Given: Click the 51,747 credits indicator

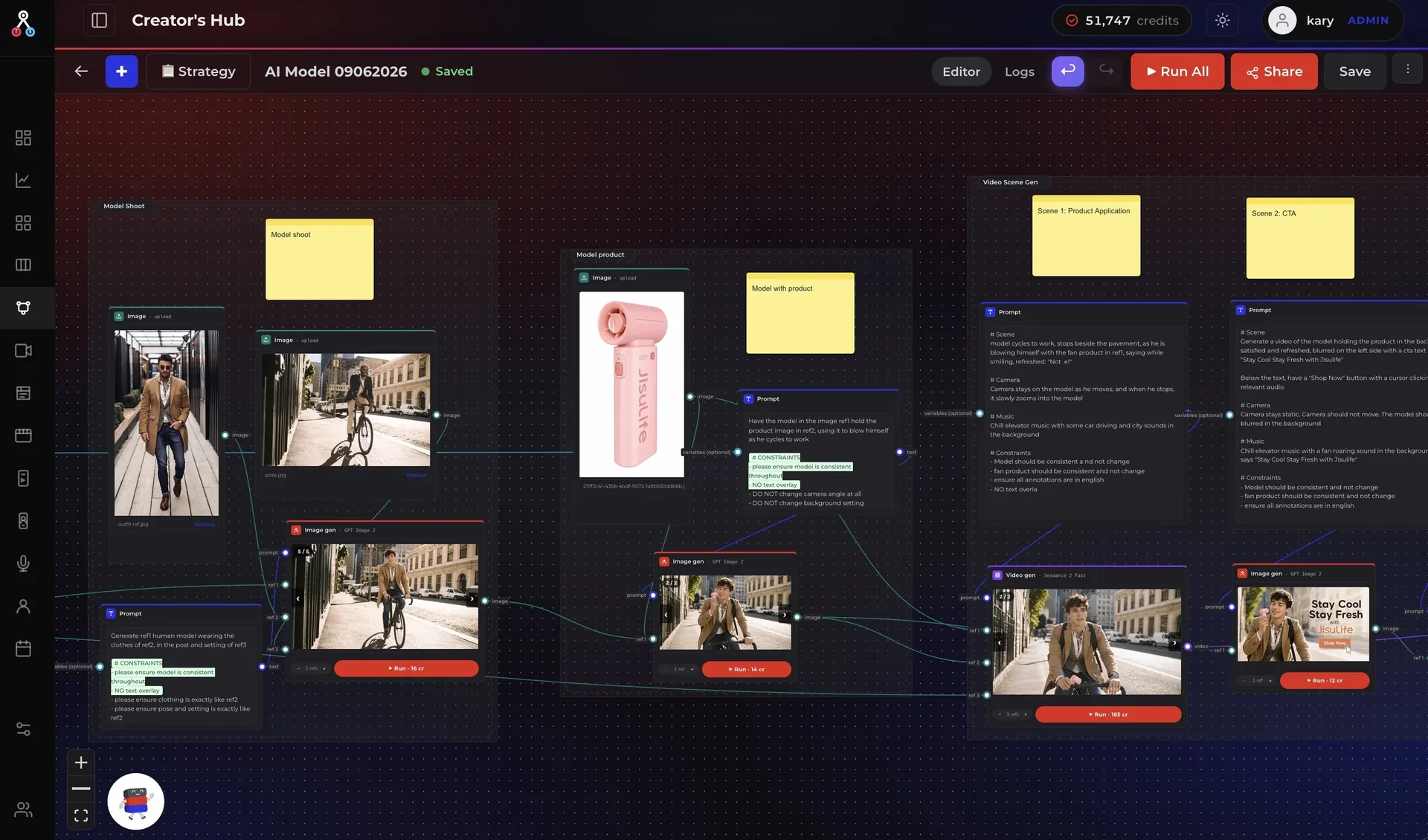Looking at the screenshot, I should pyautogui.click(x=1122, y=20).
